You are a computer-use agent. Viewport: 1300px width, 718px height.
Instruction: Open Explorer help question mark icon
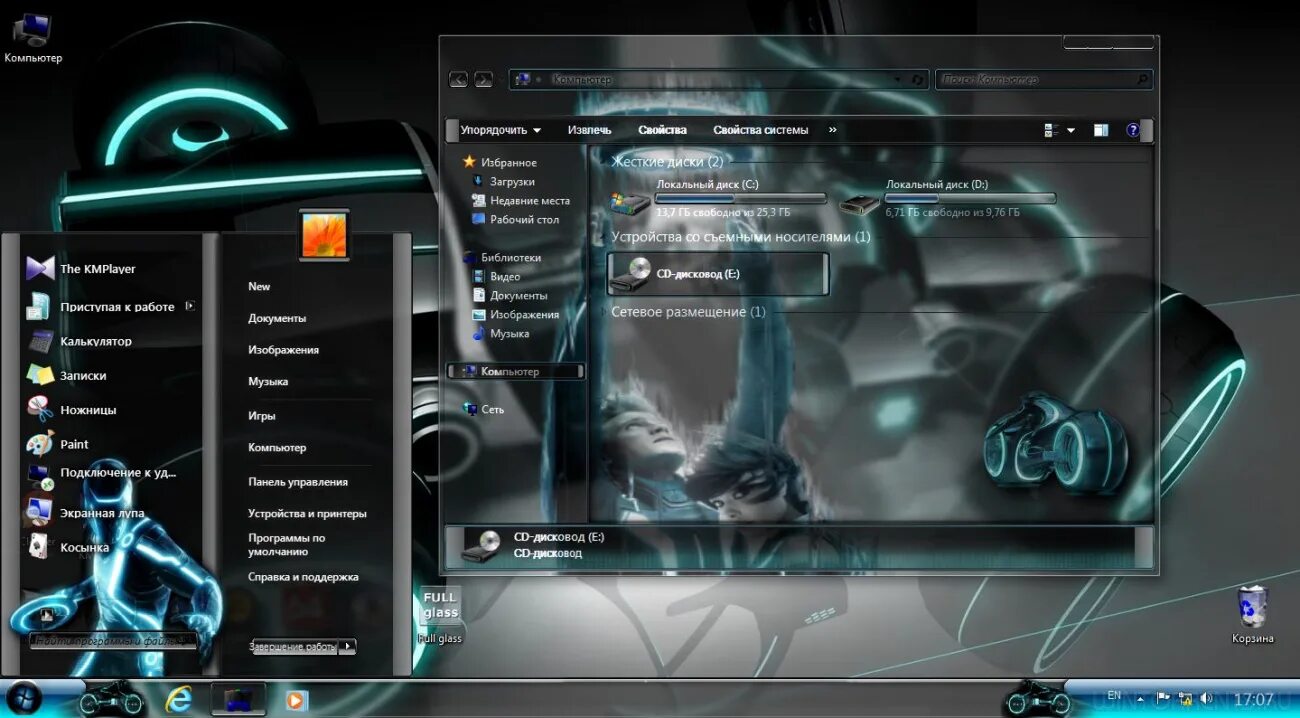1133,130
